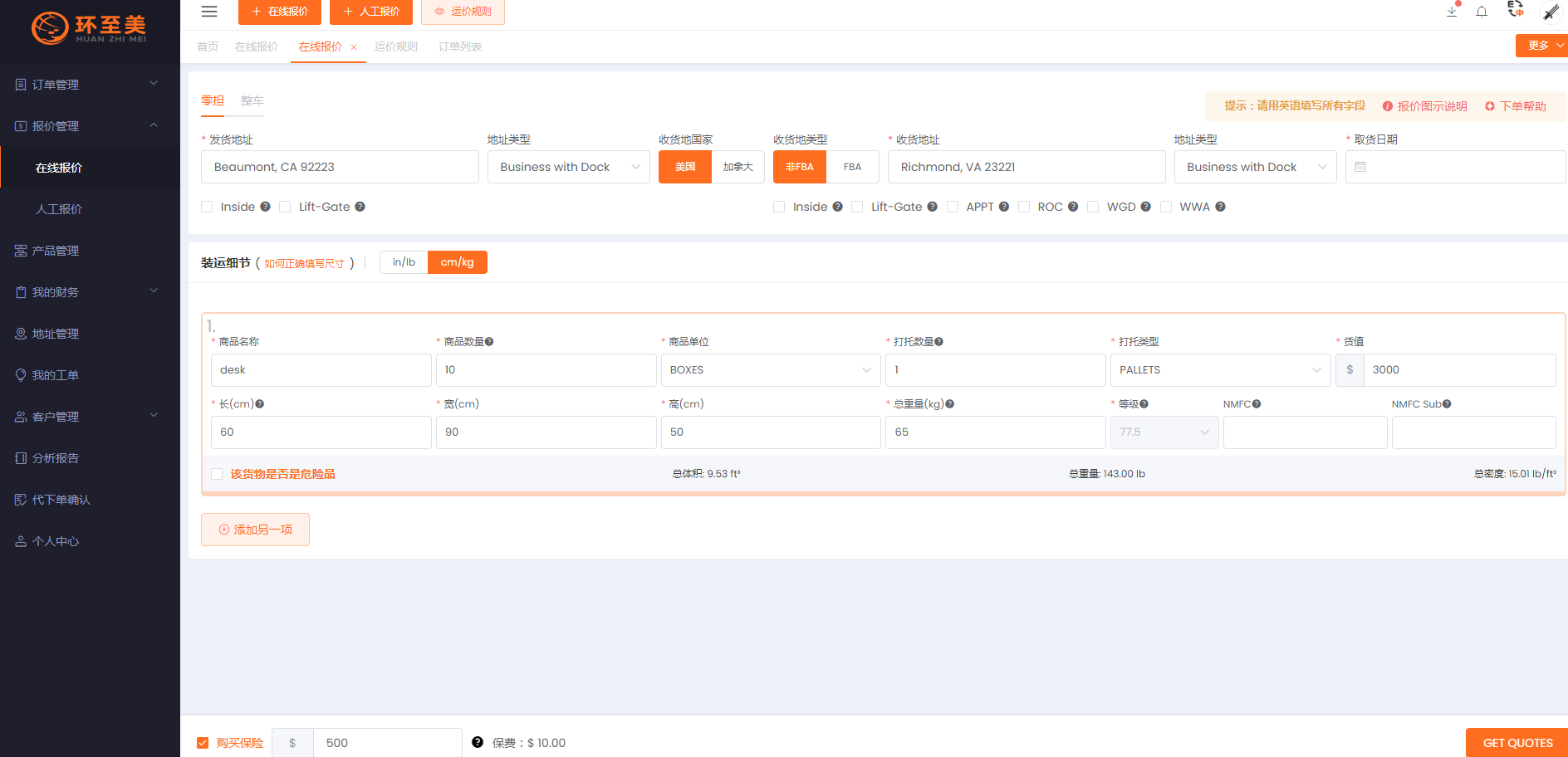This screenshot has width=1568, height=757.
Task: Click the insurance help question icon
Action: pyautogui.click(x=478, y=742)
